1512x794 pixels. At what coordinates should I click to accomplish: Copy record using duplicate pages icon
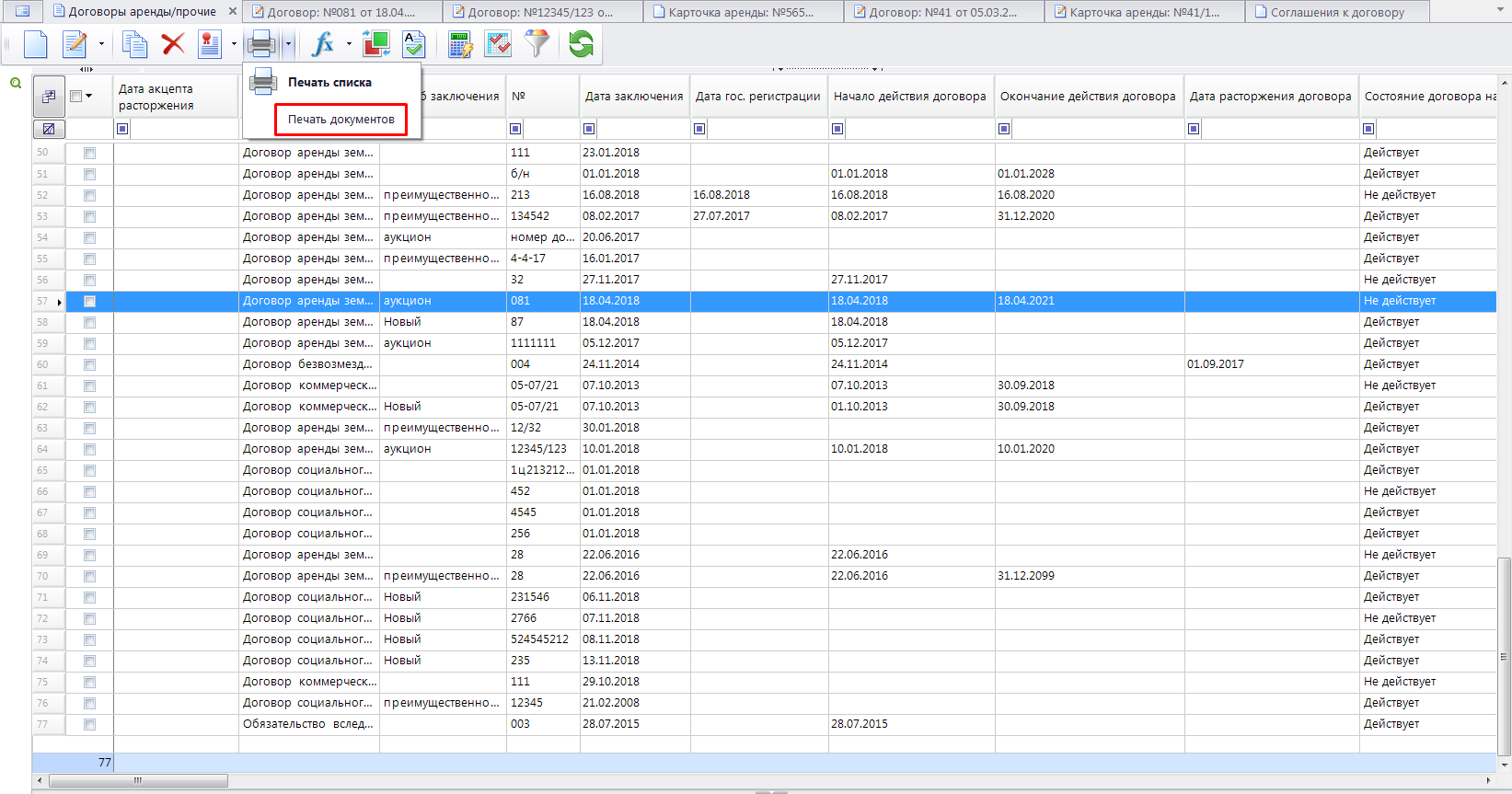point(135,44)
